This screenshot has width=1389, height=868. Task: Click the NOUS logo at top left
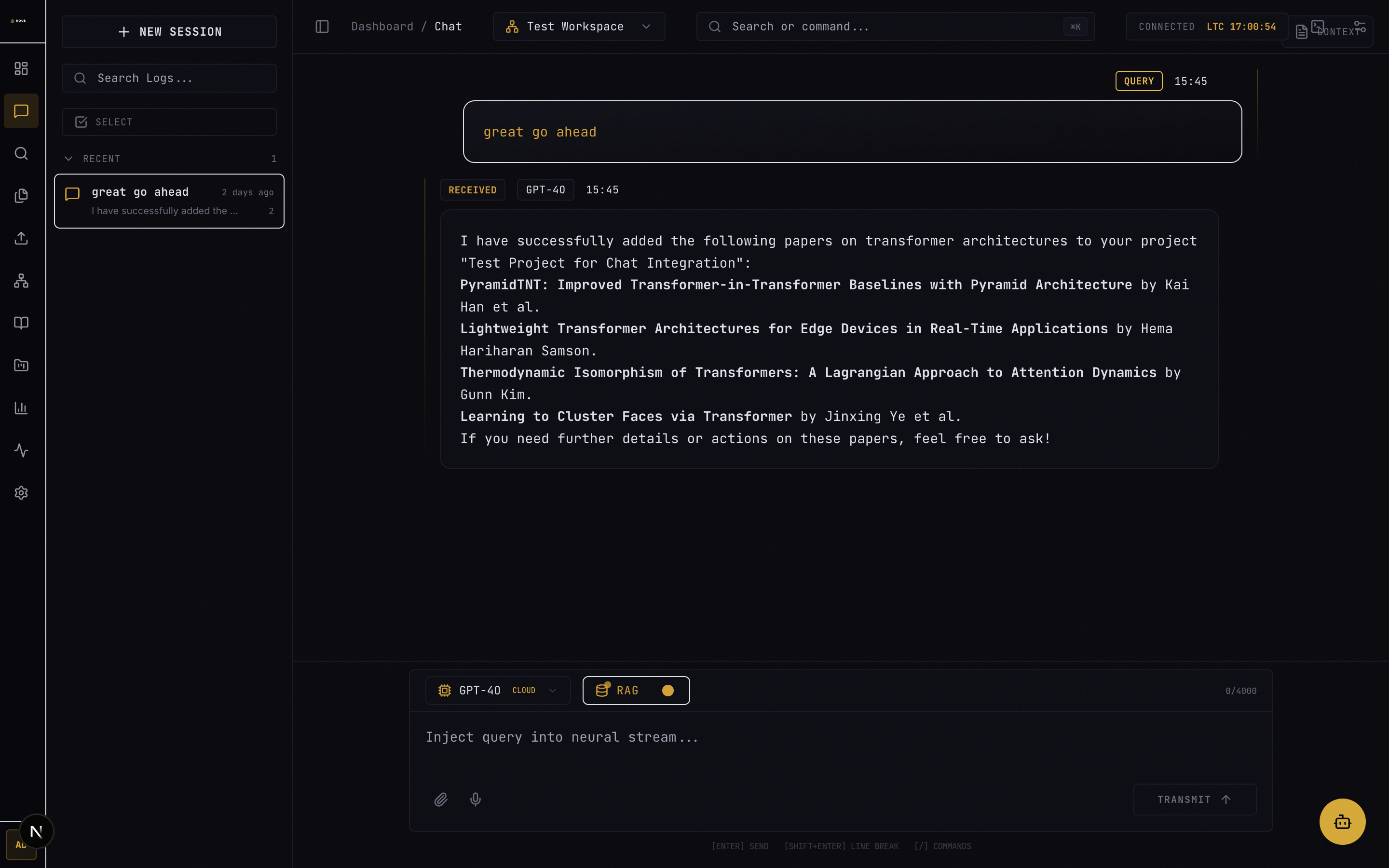[18, 21]
